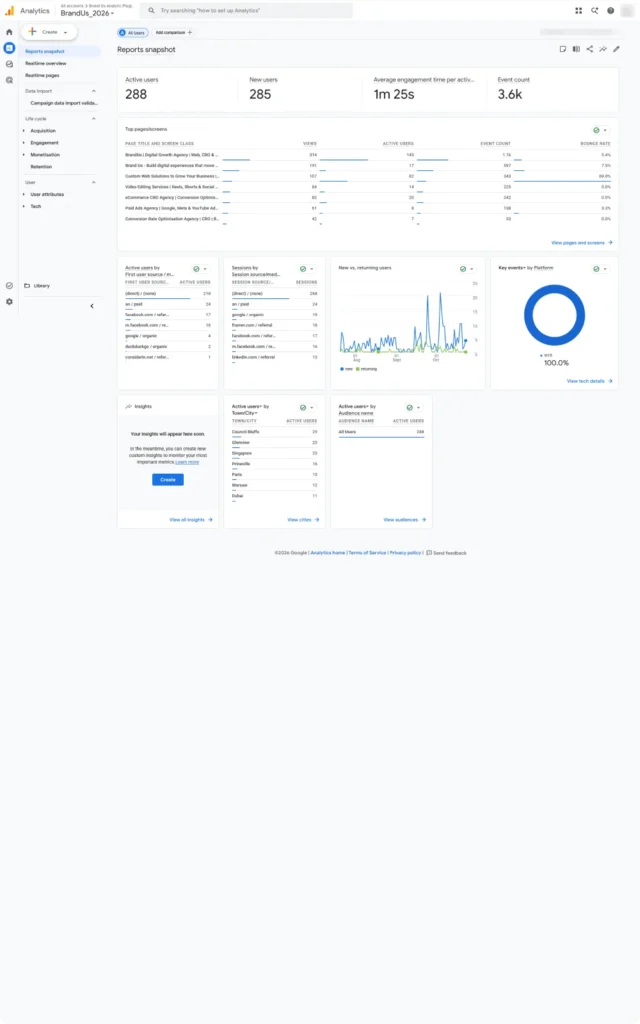
Task: Open Realtime overview in sidebar
Action: (46, 63)
